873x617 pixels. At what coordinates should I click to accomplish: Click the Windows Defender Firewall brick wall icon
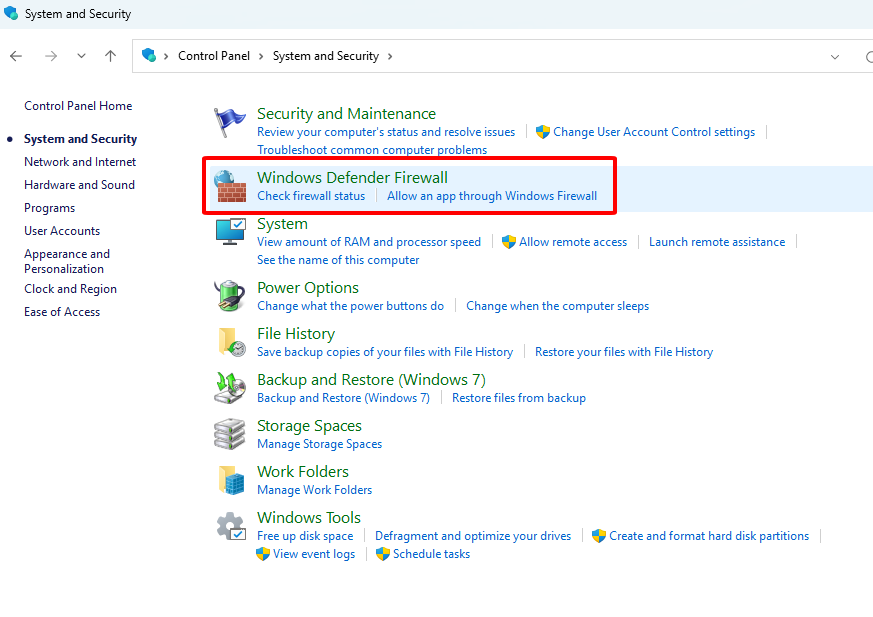[x=230, y=186]
